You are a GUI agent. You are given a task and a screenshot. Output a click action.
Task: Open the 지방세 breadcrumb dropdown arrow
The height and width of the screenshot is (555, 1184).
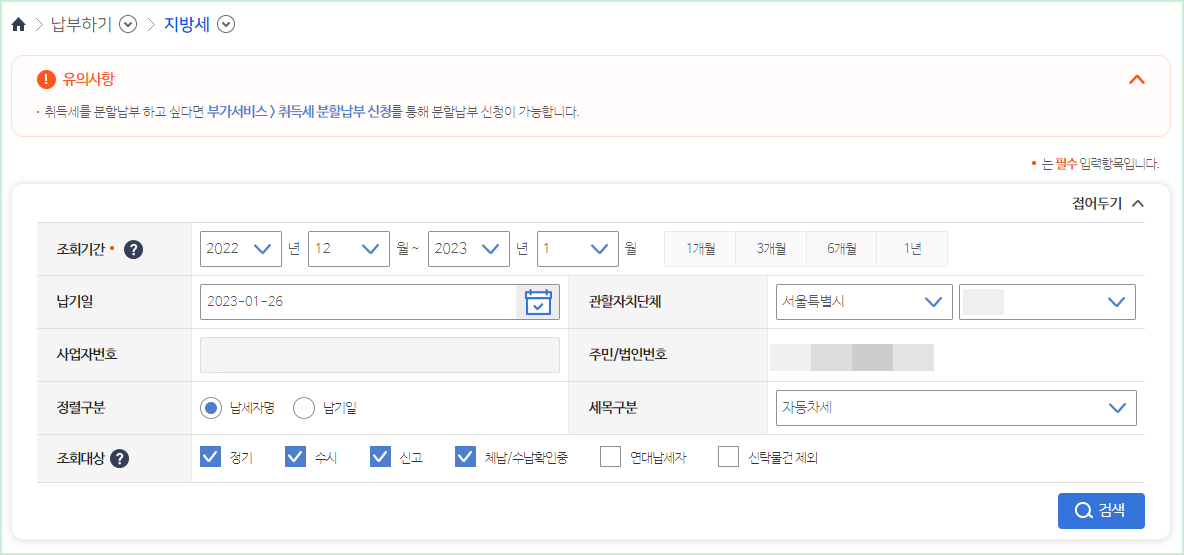(226, 25)
